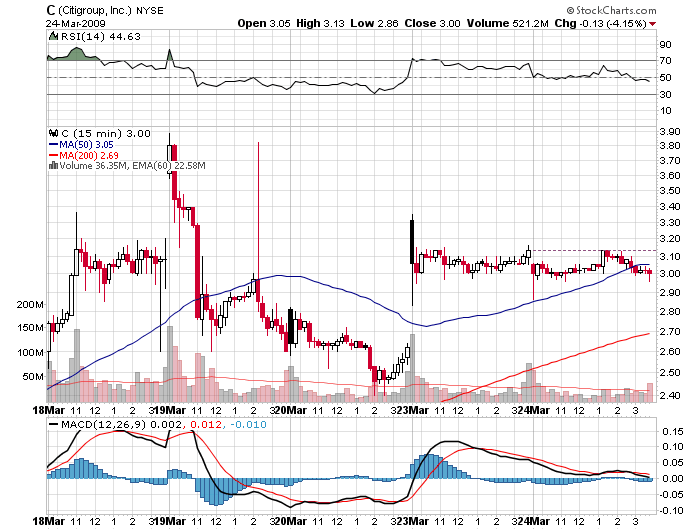Image resolution: width=700 pixels, height=530 pixels.
Task: Click the Chg -0.13 (-4.15%) value
Action: [600, 23]
